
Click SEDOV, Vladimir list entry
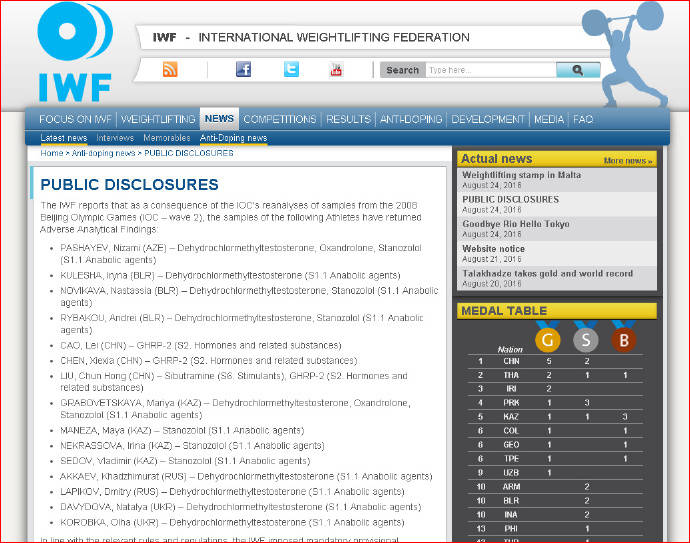tap(185, 461)
